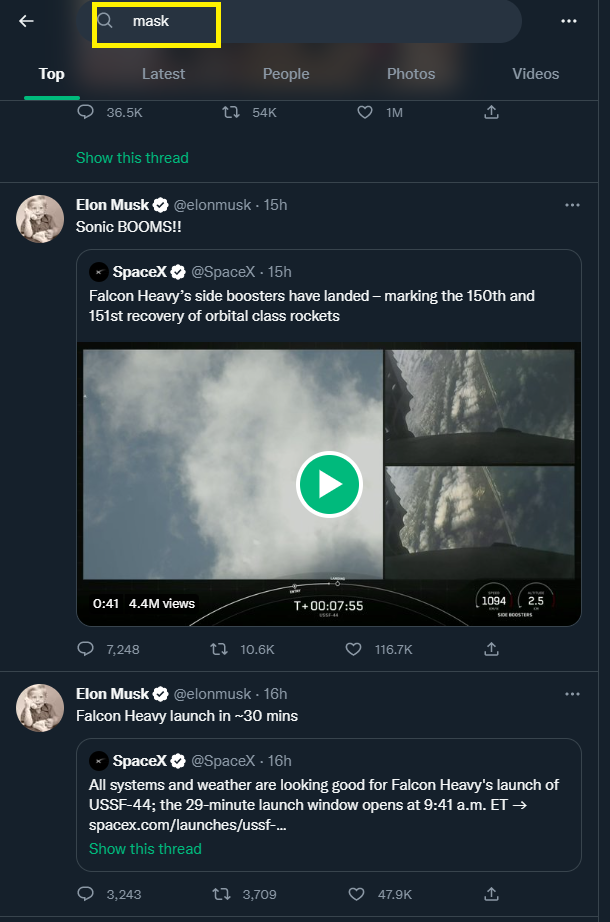Like the Falcon Heavy launch tweet
Viewport: 610px width, 922px height.
[356, 894]
